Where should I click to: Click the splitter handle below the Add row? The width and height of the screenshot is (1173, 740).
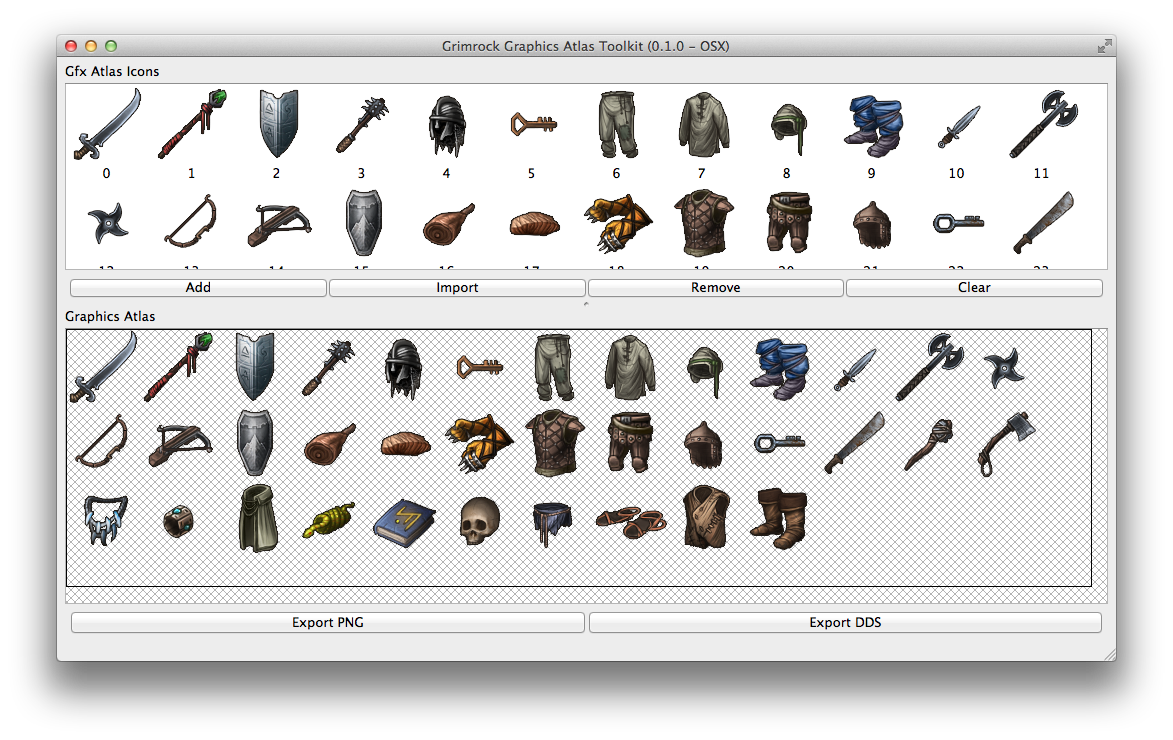(586, 304)
